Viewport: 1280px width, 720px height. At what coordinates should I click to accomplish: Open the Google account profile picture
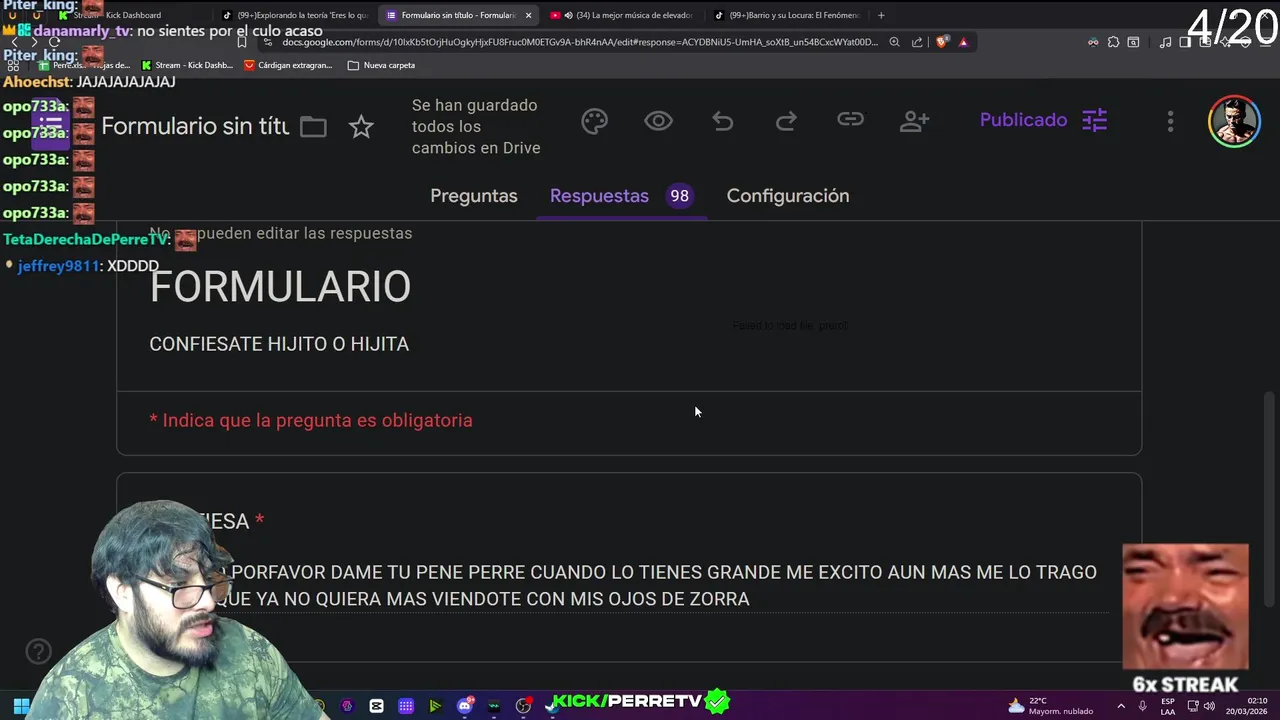coord(1234,122)
